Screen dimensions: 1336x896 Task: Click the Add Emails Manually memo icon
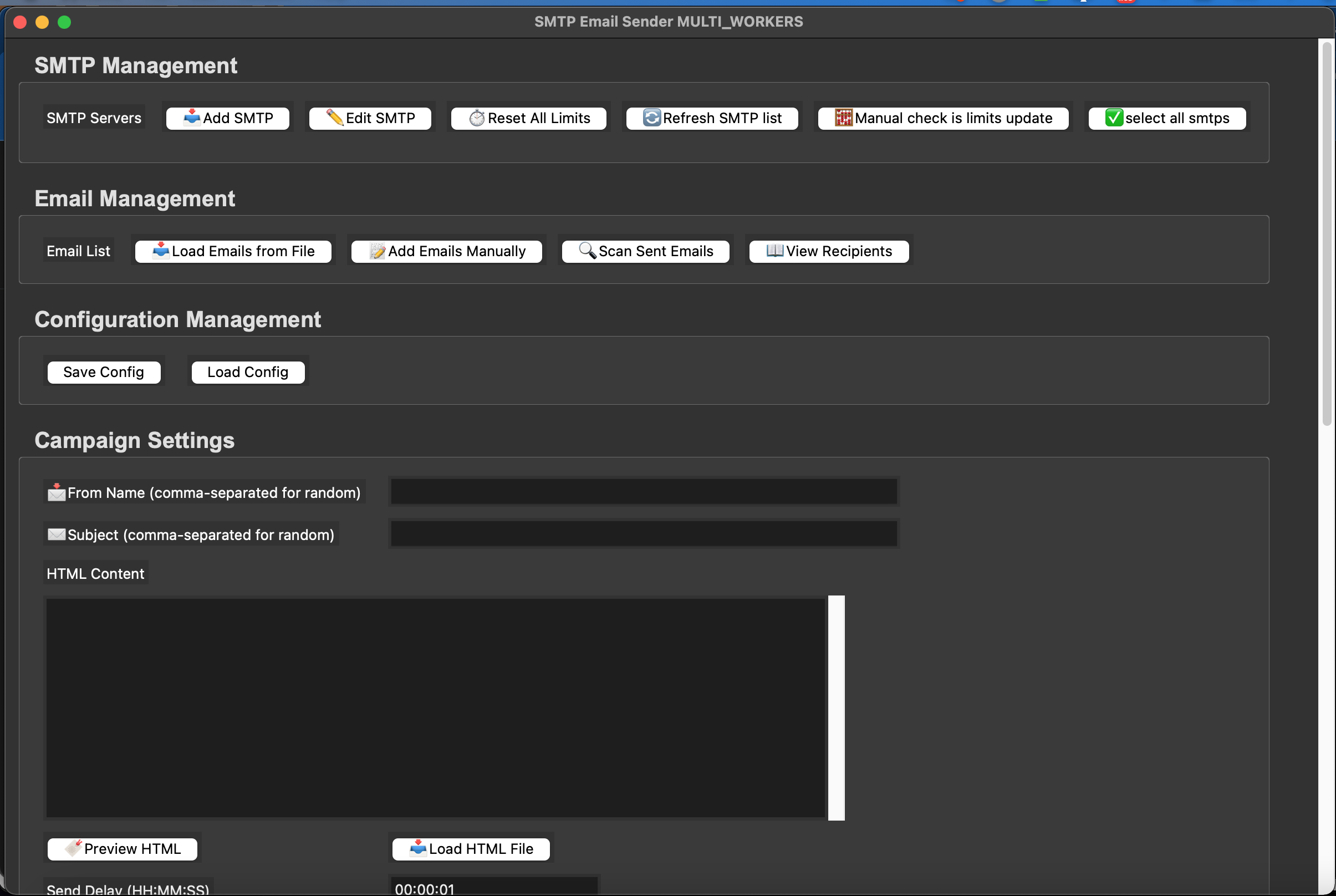tap(378, 251)
